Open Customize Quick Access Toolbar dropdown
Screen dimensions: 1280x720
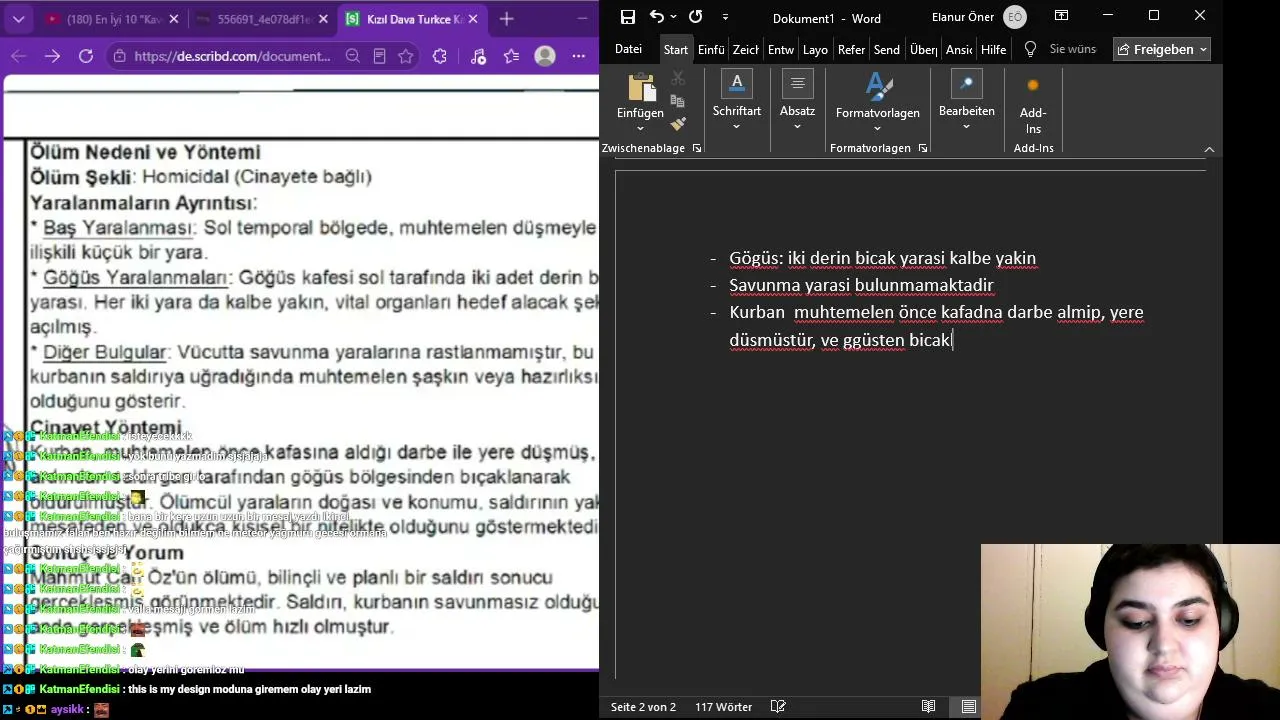click(725, 17)
